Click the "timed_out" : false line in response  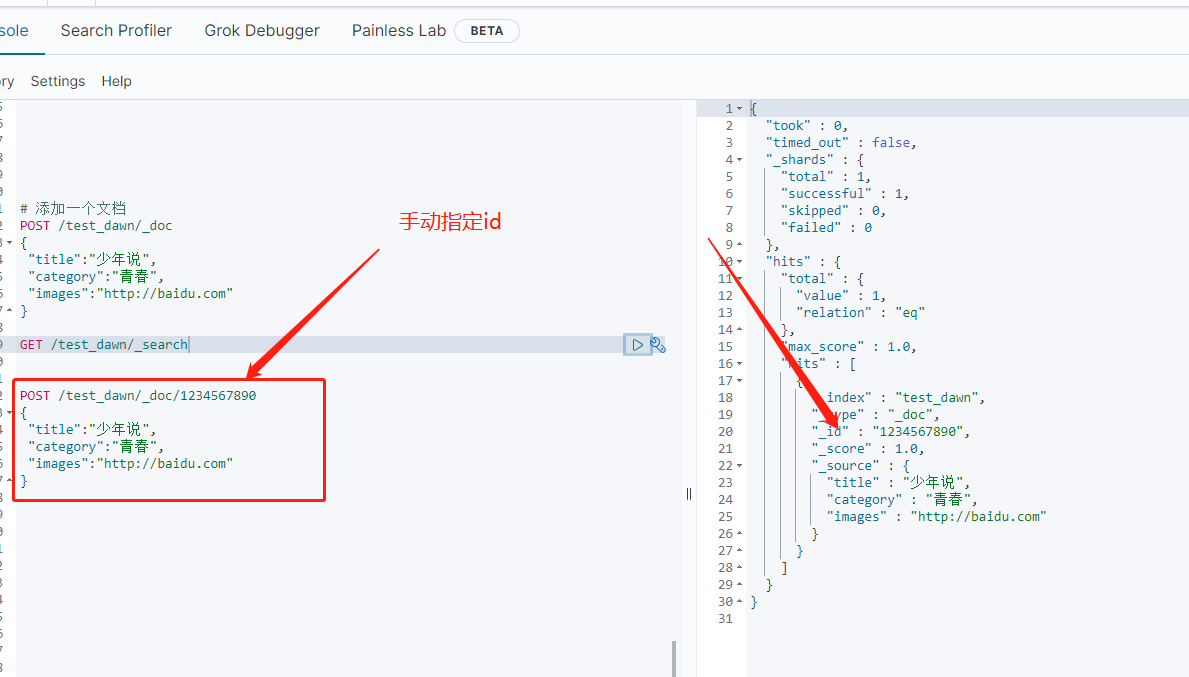pos(841,143)
